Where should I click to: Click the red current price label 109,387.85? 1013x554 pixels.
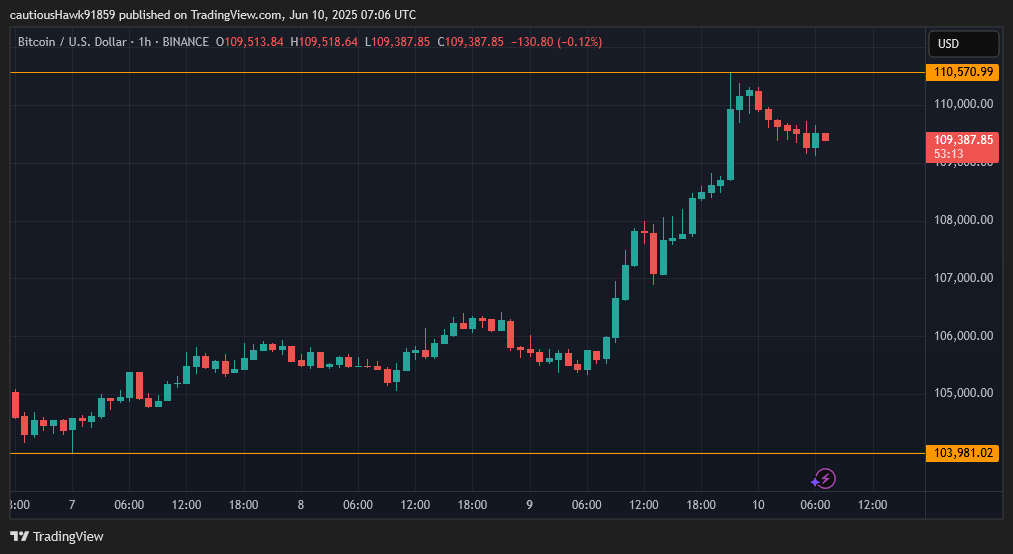point(963,140)
